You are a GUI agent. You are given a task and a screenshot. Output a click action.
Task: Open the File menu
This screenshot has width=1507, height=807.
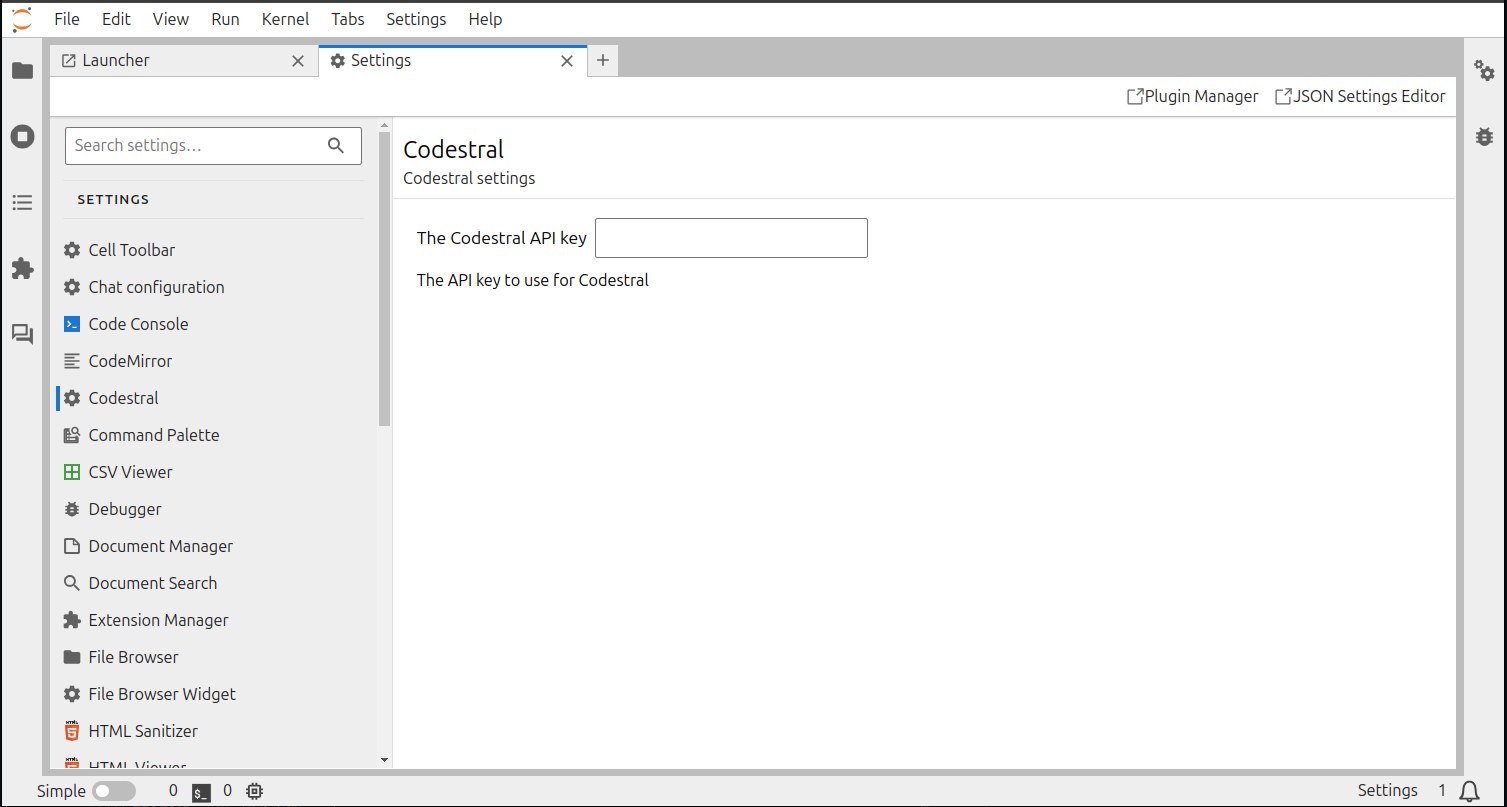67,19
